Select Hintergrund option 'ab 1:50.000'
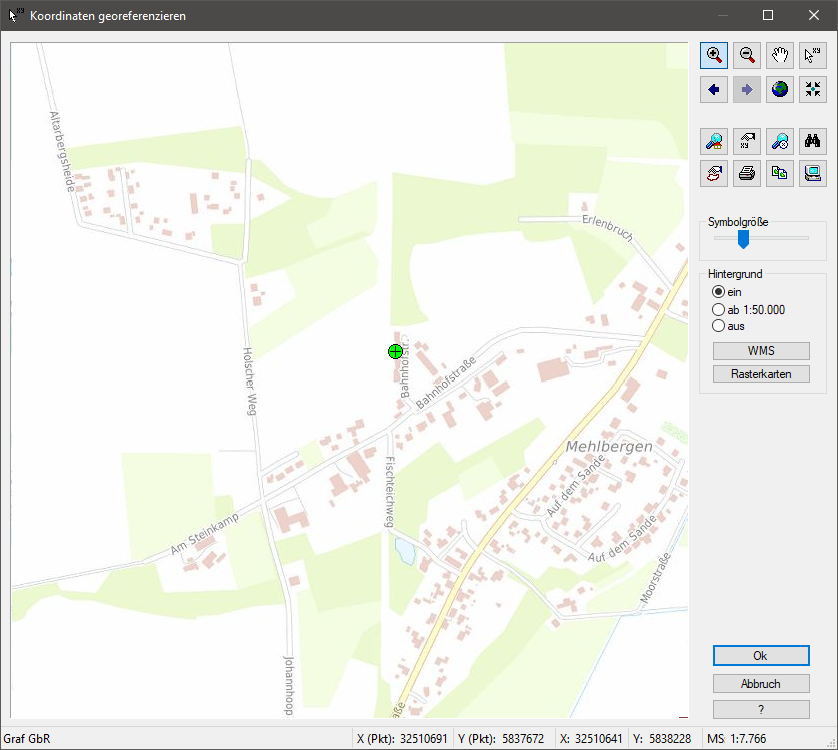The width and height of the screenshot is (838, 750). (748, 310)
